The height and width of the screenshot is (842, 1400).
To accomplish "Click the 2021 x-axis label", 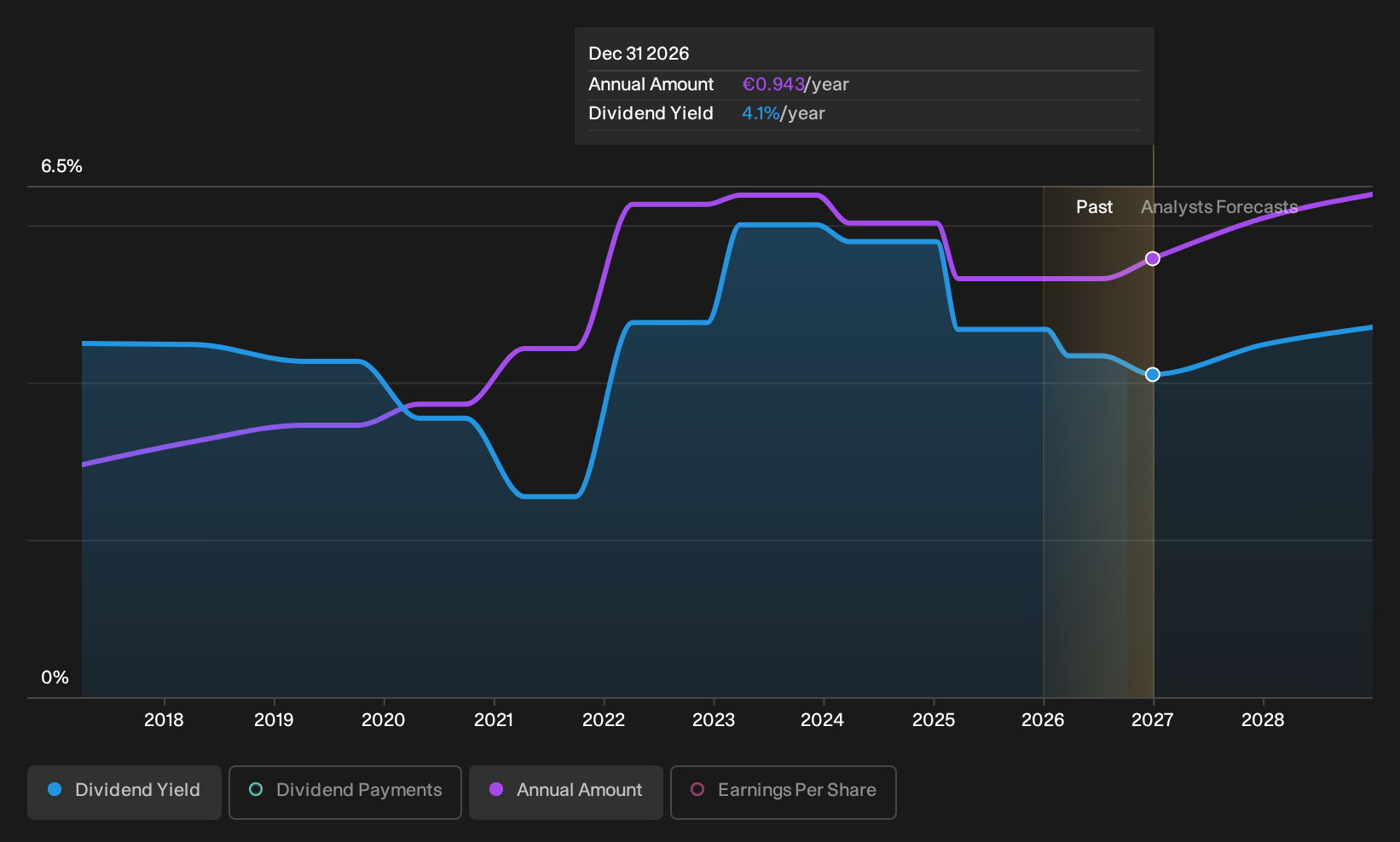I will tap(494, 720).
